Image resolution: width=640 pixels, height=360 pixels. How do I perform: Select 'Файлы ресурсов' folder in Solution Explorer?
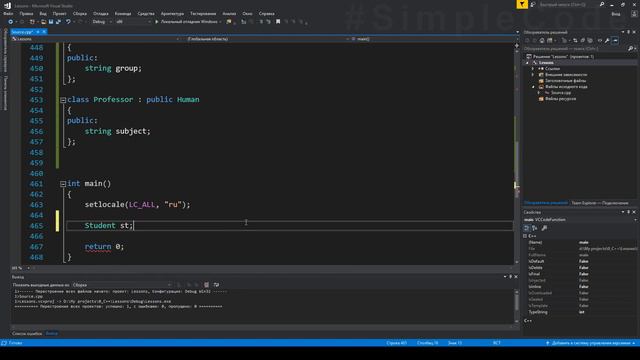[560, 99]
